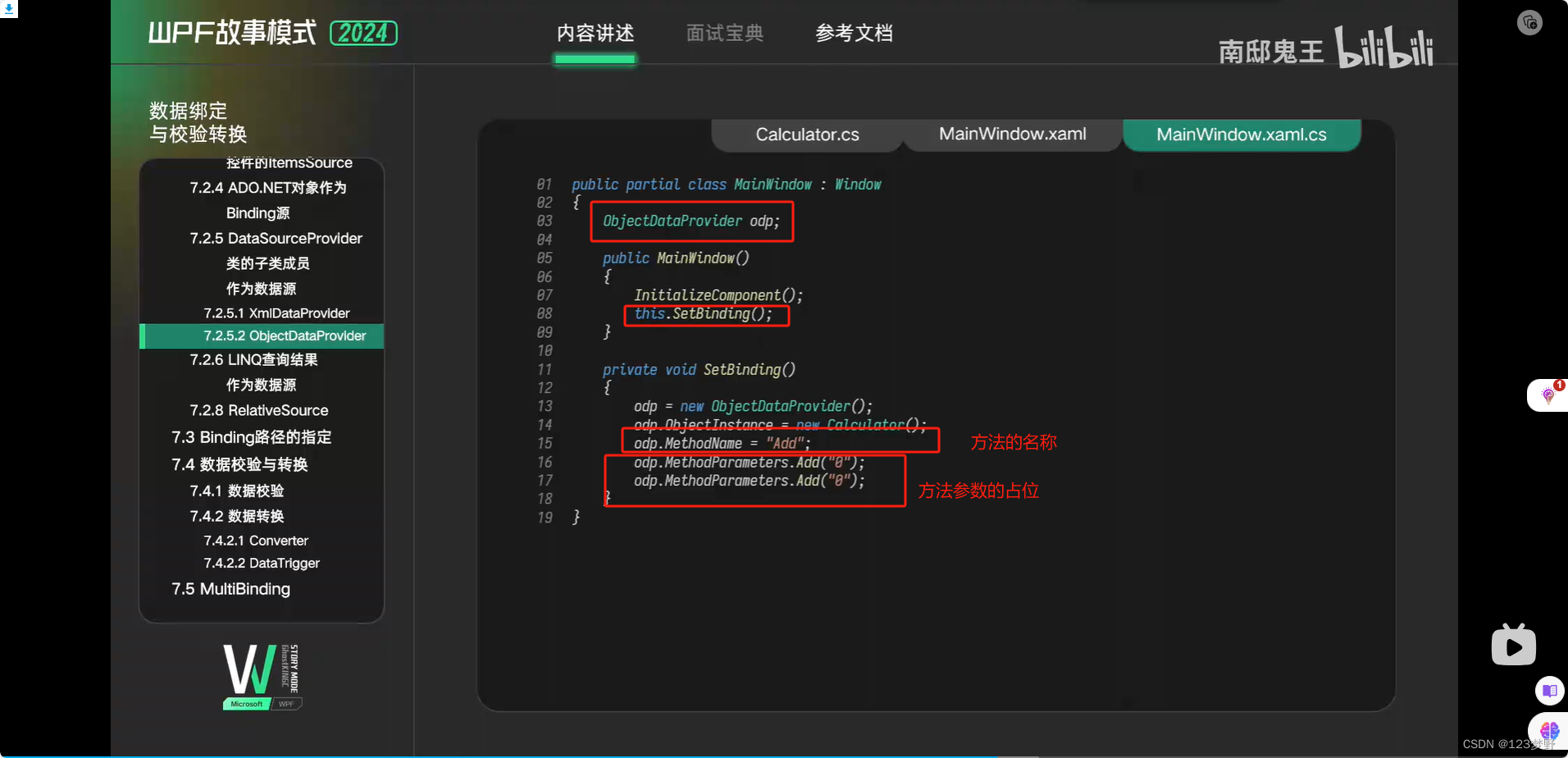Image resolution: width=1568 pixels, height=758 pixels.
Task: Open section 7.4.2 数据转换
Action: click(236, 516)
